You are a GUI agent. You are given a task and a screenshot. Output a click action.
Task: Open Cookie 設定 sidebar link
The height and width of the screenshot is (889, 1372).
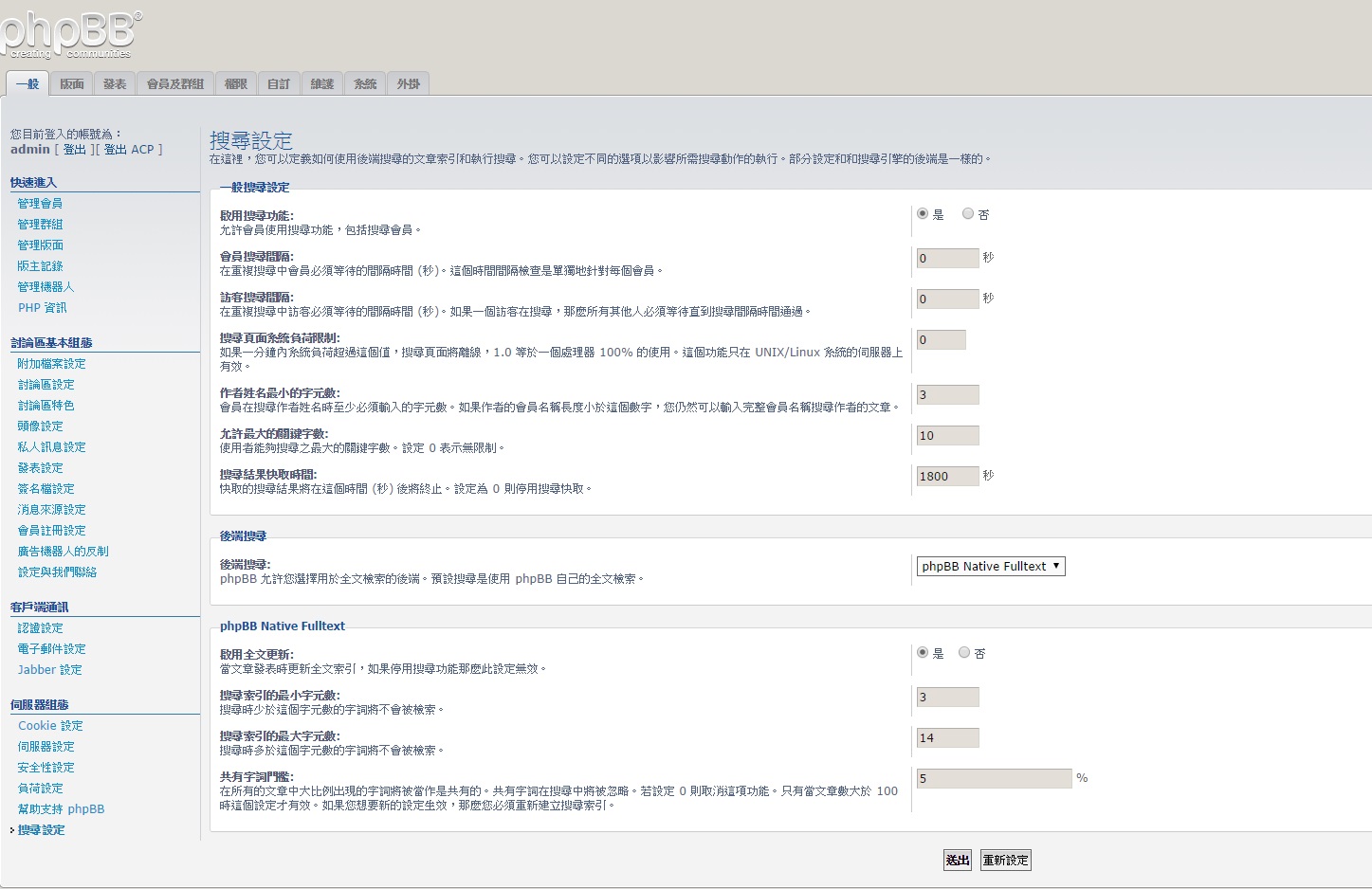pyautogui.click(x=50, y=726)
